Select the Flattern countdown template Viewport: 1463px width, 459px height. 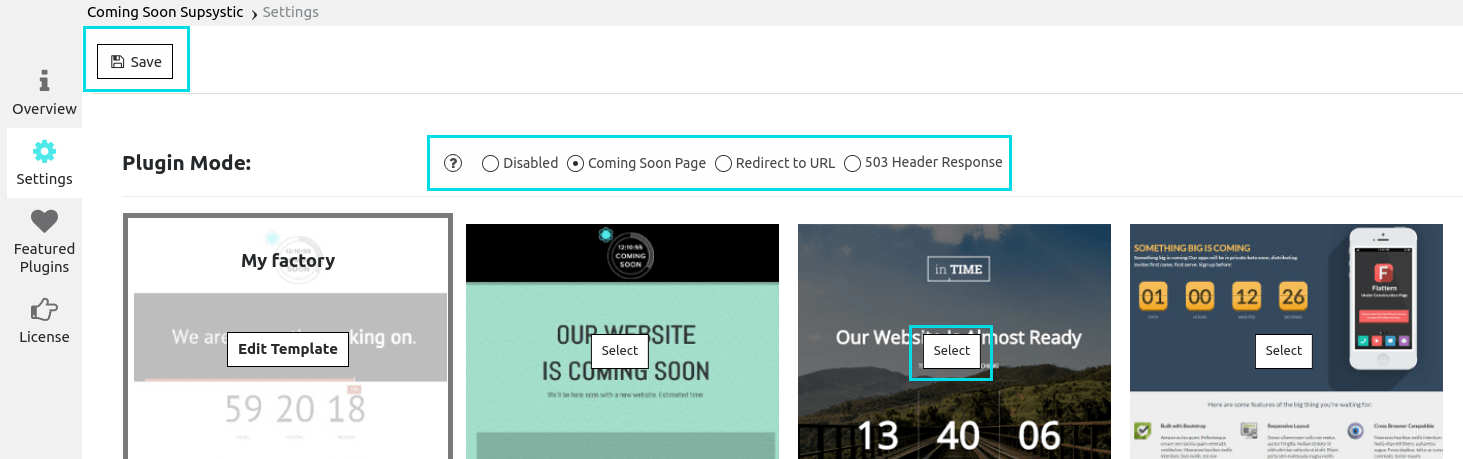pyautogui.click(x=1284, y=350)
